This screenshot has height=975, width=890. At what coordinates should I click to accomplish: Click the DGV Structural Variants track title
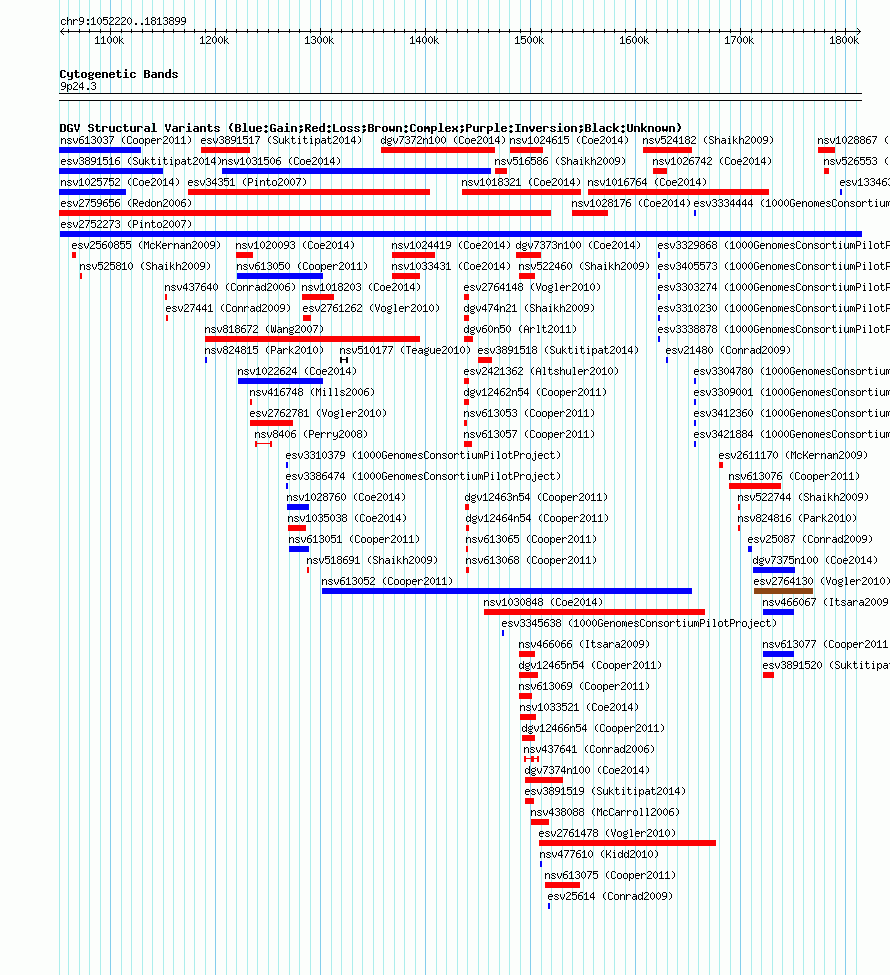371,128
